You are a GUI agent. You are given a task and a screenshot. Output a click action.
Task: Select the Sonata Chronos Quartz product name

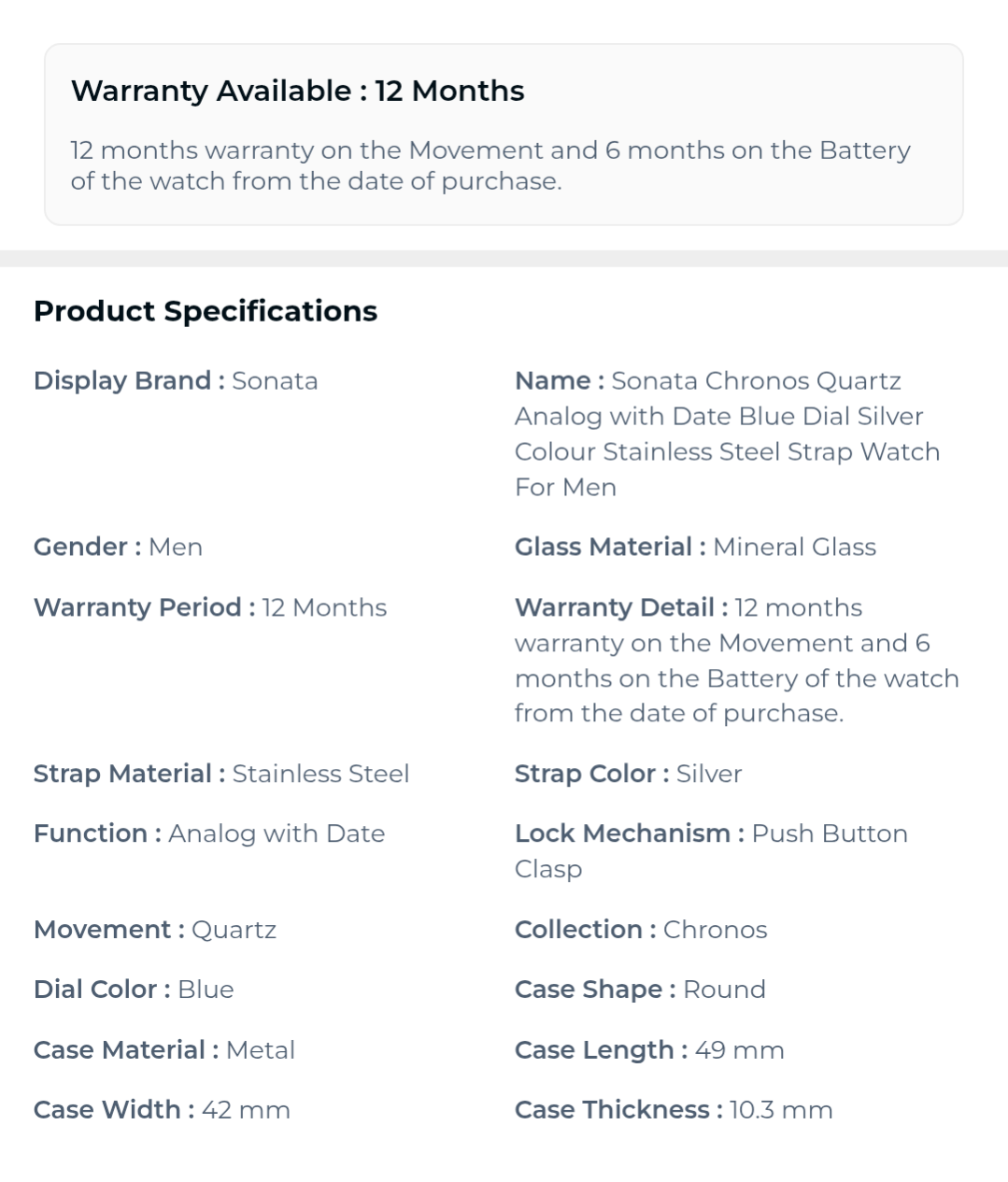pyautogui.click(x=727, y=434)
